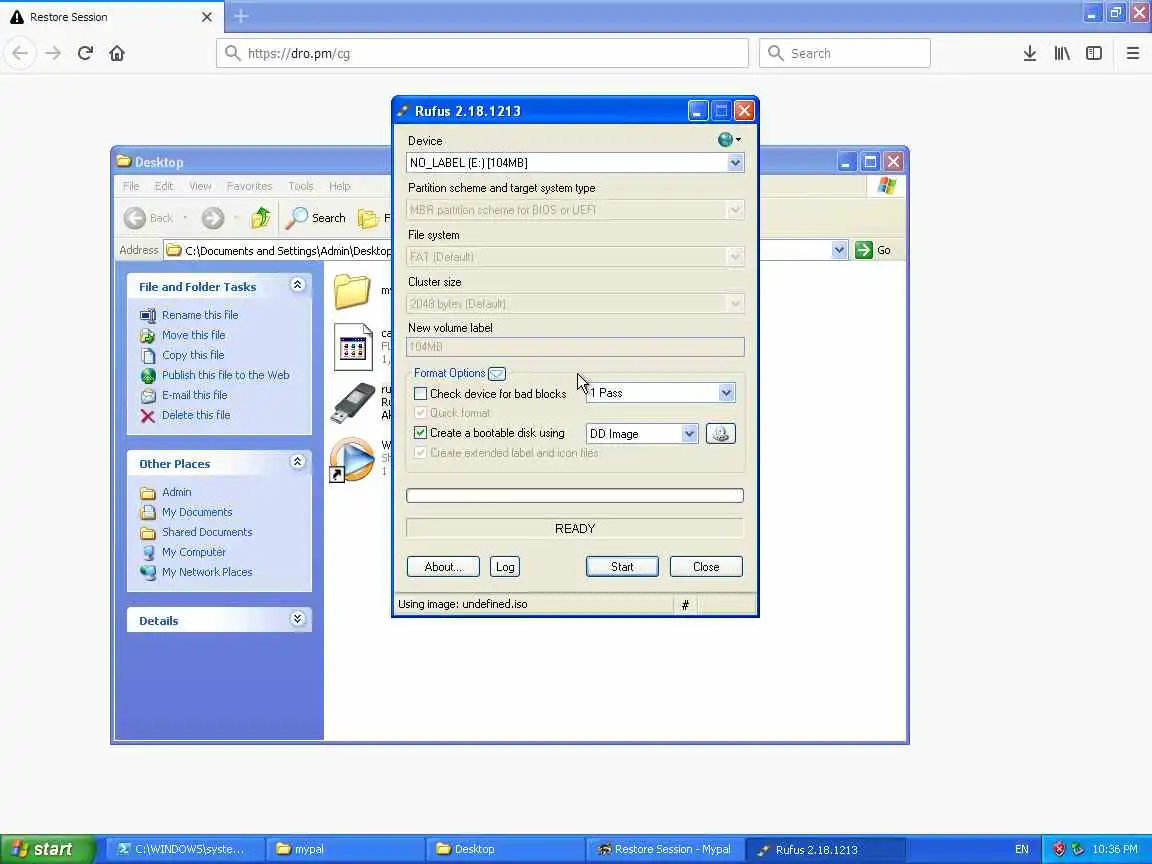The width and height of the screenshot is (1152, 864).
Task: Collapse the Format Options advanced toggle
Action: coord(497,373)
